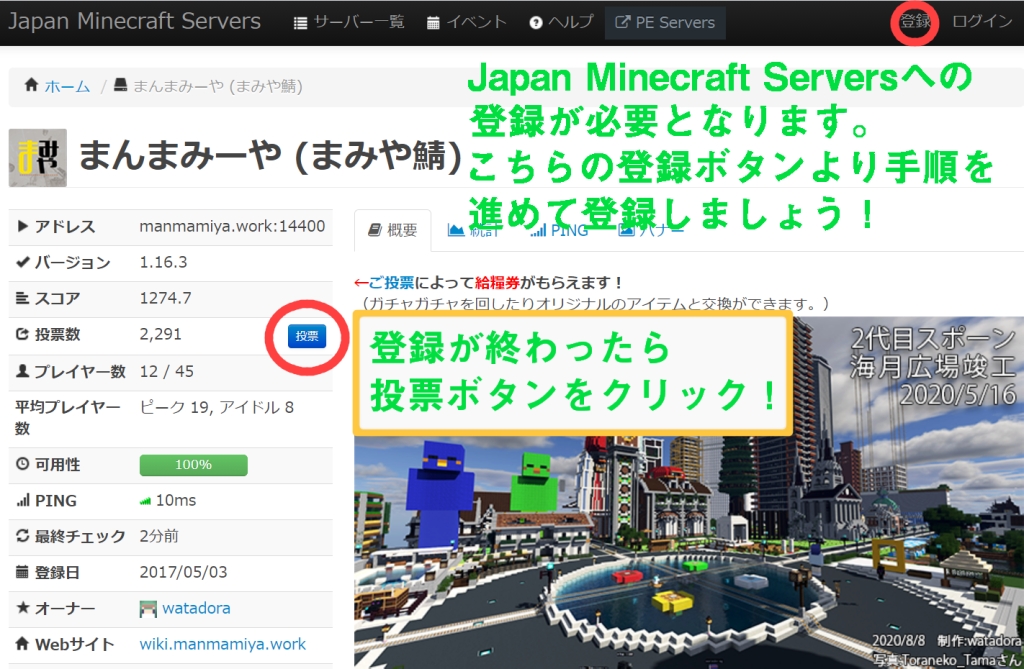Image resolution: width=1024 pixels, height=669 pixels.
Task: Click server address manmamiya.work:14400
Action: [x=232, y=226]
